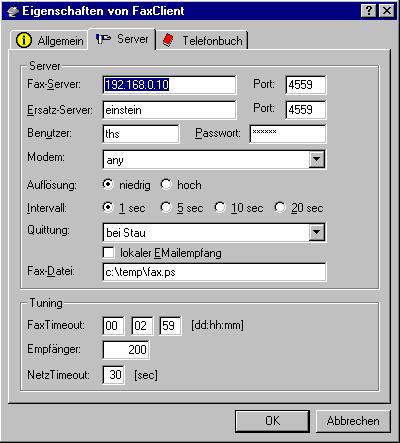Switch to the Allgemein tab
This screenshot has width=400, height=443.
point(49,40)
